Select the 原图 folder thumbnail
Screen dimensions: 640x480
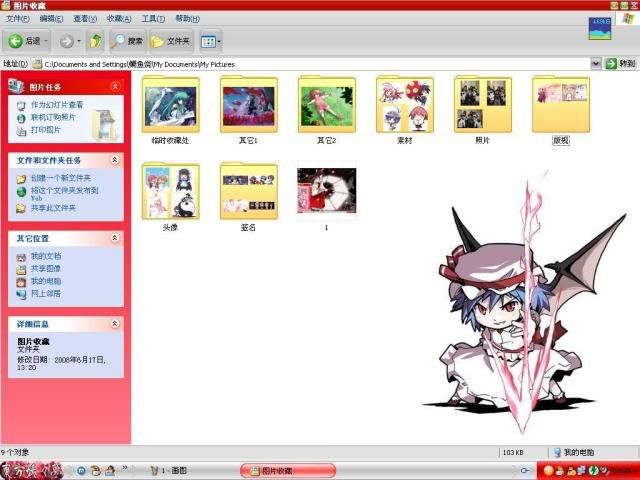[561, 105]
